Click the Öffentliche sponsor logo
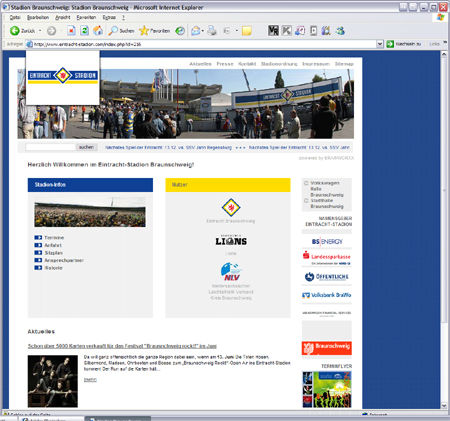This screenshot has width=450, height=421. [327, 277]
